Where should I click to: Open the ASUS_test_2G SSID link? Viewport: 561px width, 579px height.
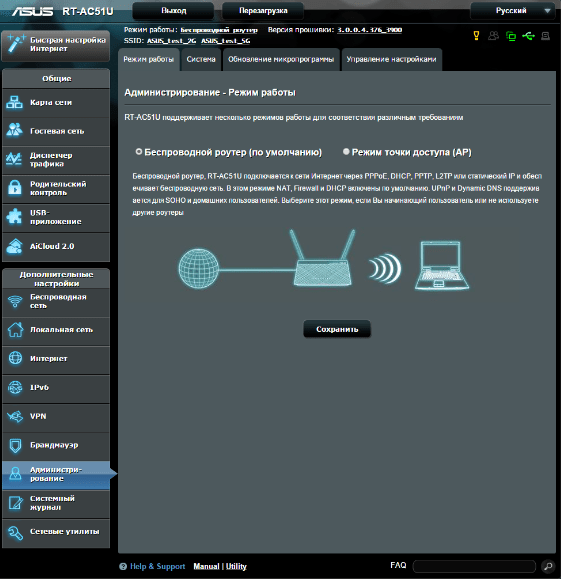[x=171, y=41]
